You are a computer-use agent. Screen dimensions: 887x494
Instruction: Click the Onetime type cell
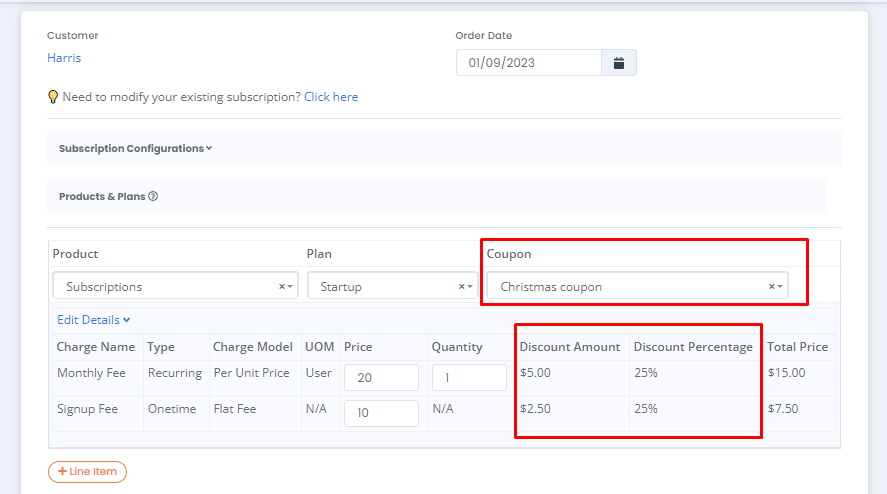(172, 409)
